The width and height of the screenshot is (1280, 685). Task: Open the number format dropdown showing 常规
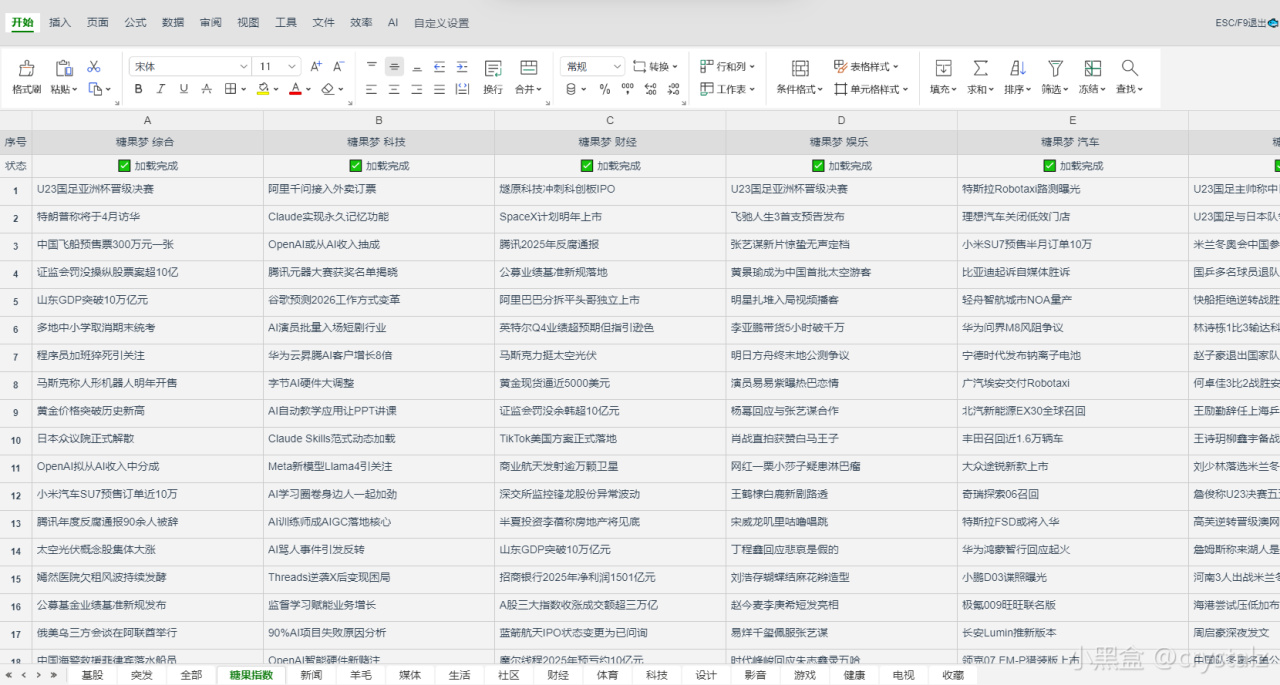click(592, 66)
